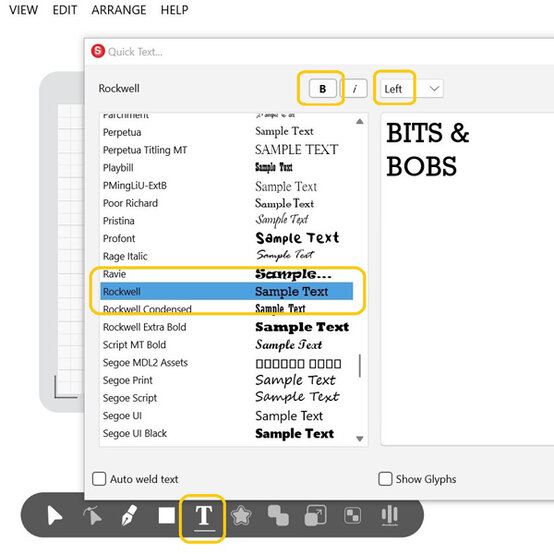Screen dimensions: 554x554
Task: Choose the Rockwell Extra Bold font
Action: [226, 327]
